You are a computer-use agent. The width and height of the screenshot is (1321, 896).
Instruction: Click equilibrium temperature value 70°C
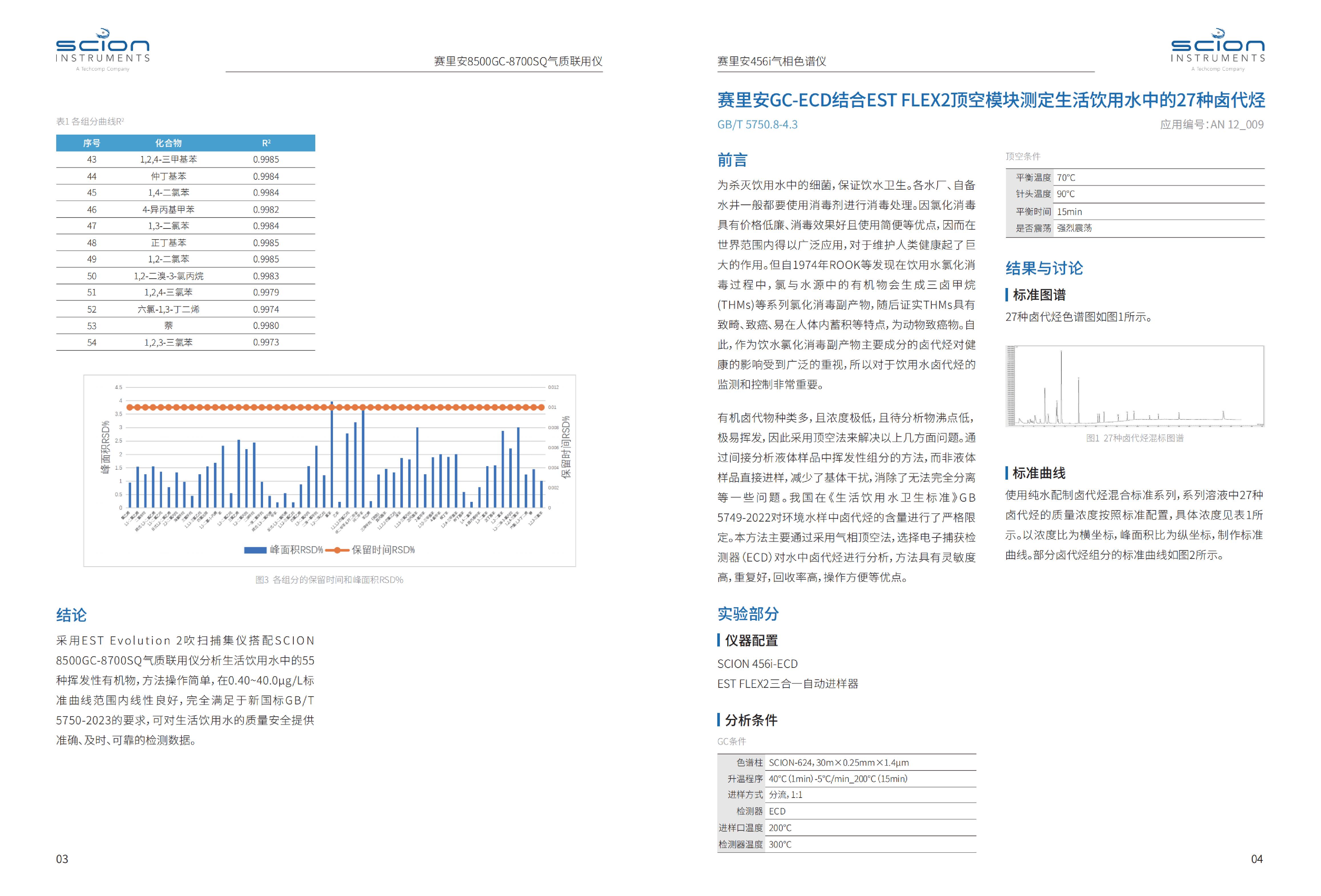[x=1066, y=178]
